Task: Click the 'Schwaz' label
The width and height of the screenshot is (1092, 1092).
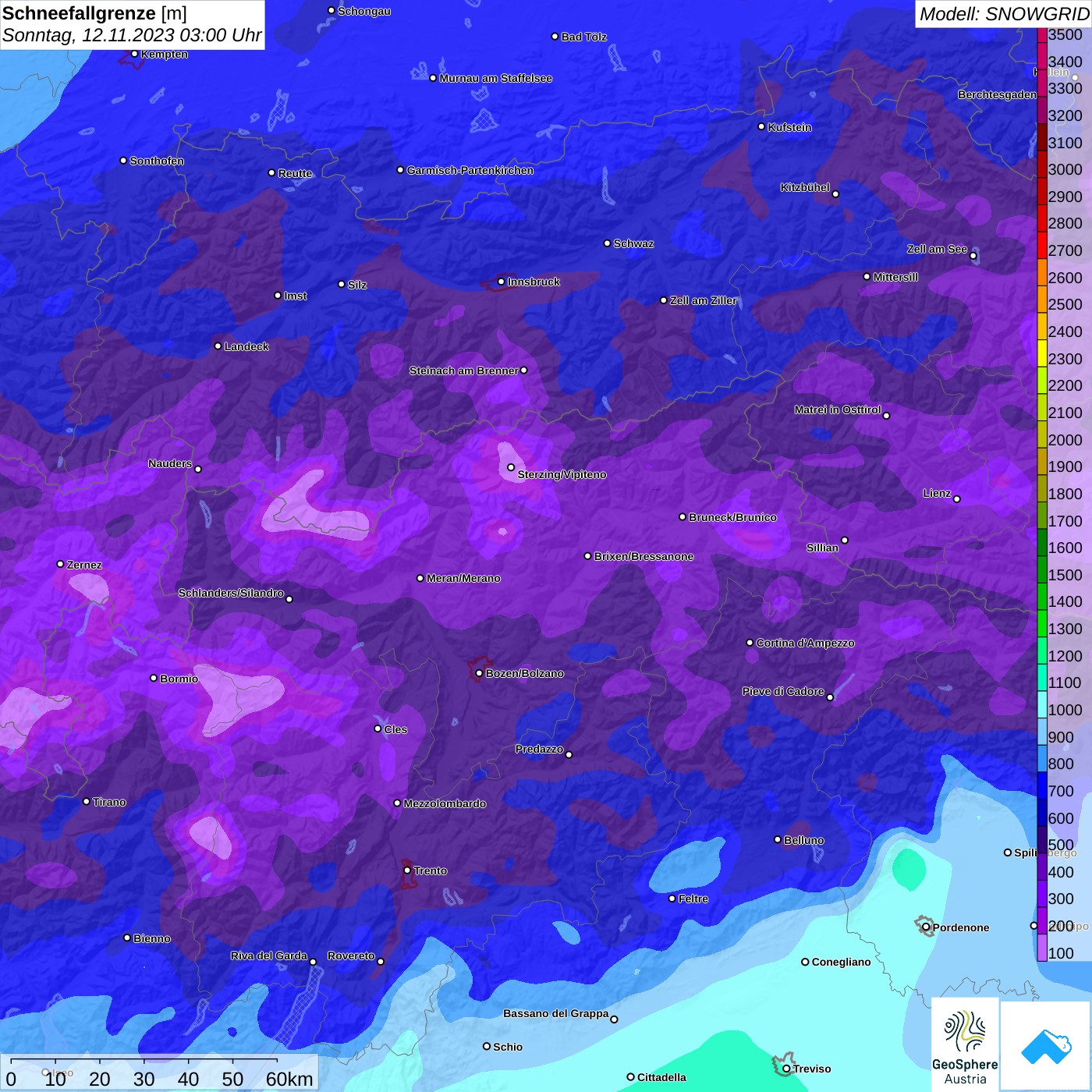Action: 633,243
